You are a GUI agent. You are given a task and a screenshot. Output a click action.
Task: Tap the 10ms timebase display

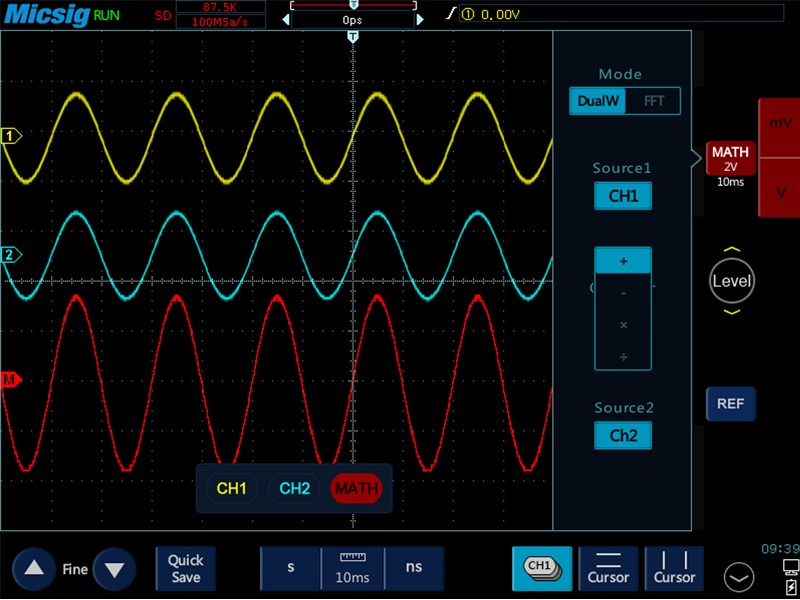tap(352, 568)
